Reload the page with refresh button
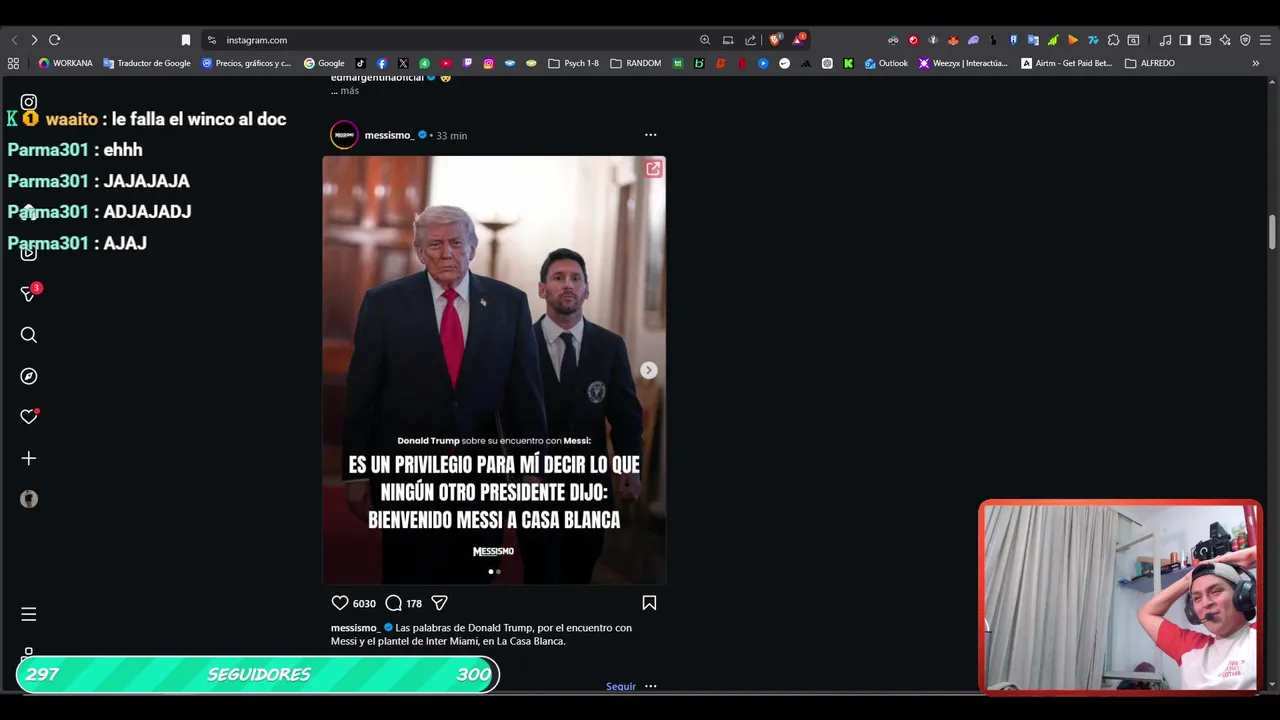 pyautogui.click(x=54, y=40)
